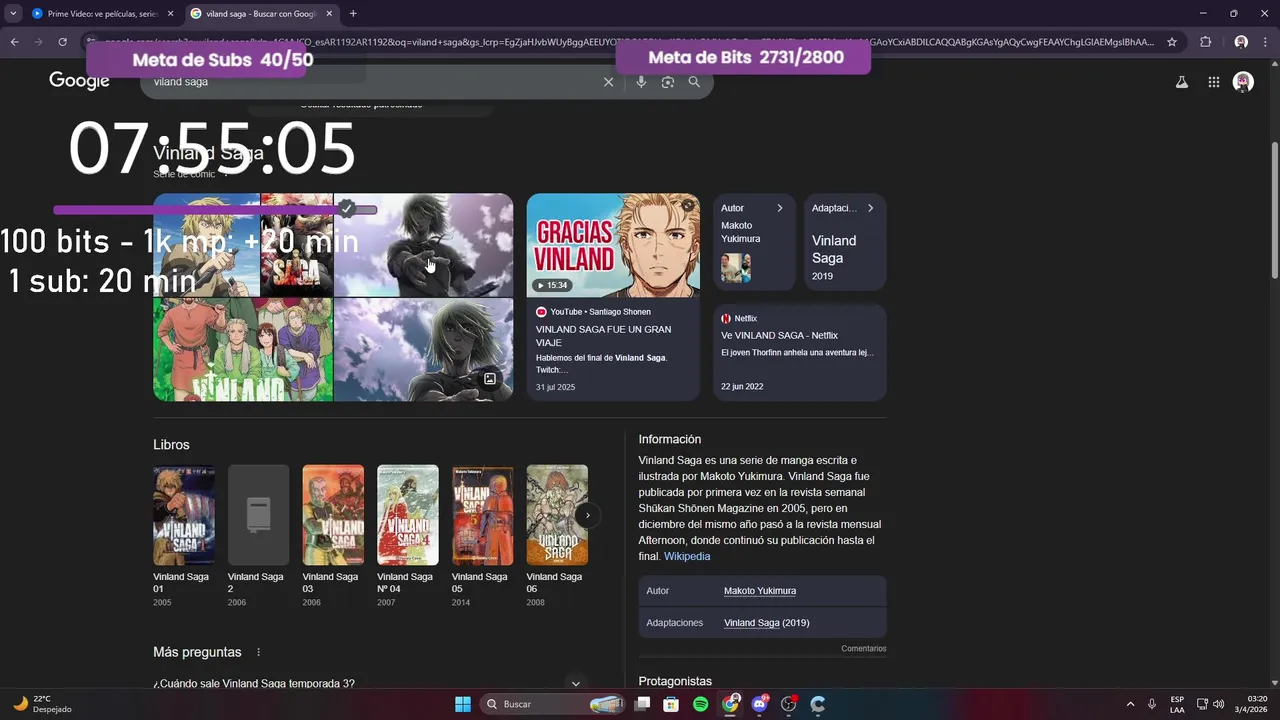1280x720 pixels.
Task: Open the Más preguntas three-dot menu
Action: tap(258, 652)
